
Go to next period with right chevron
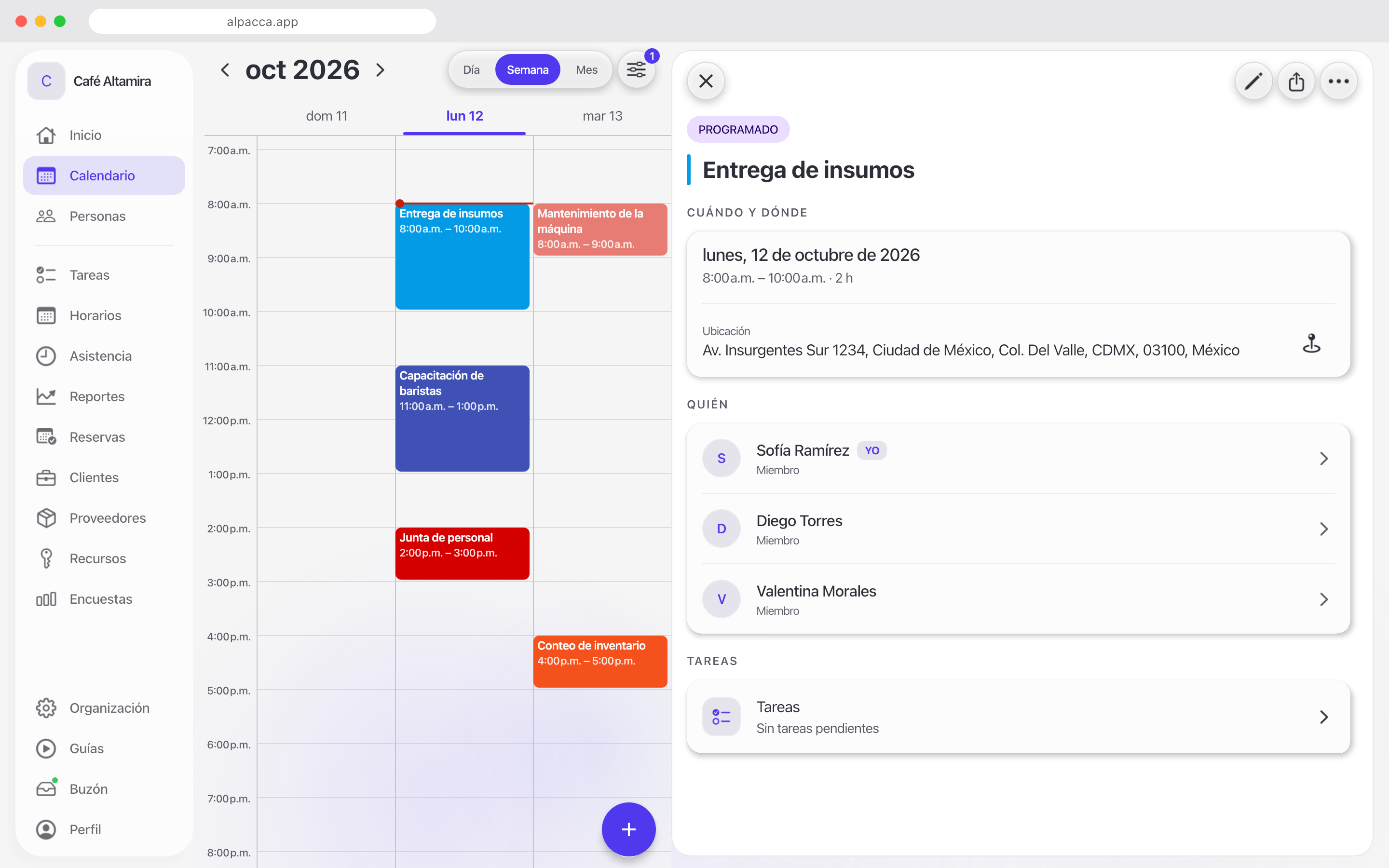point(380,70)
